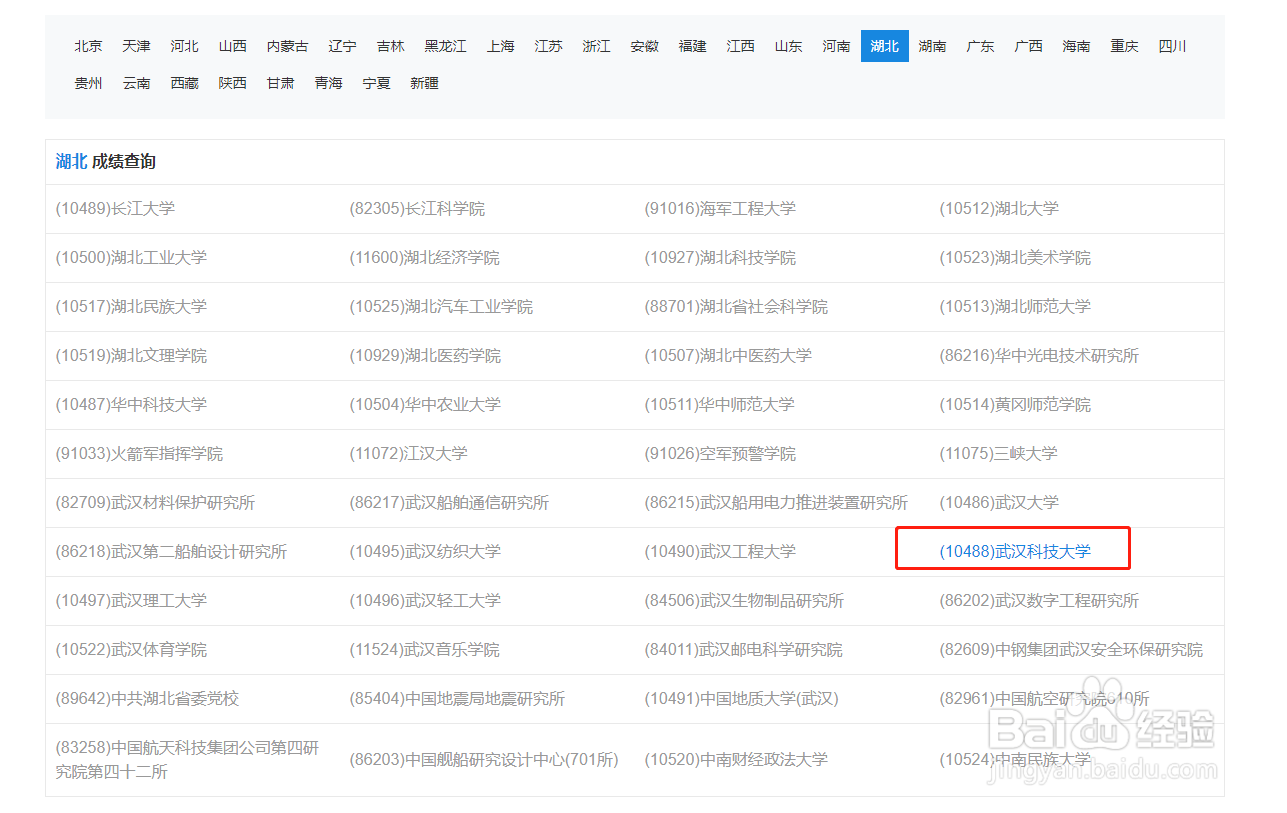The image size is (1287, 813).
Task: Click (91016)海军工程大学 link
Action: [x=720, y=209]
